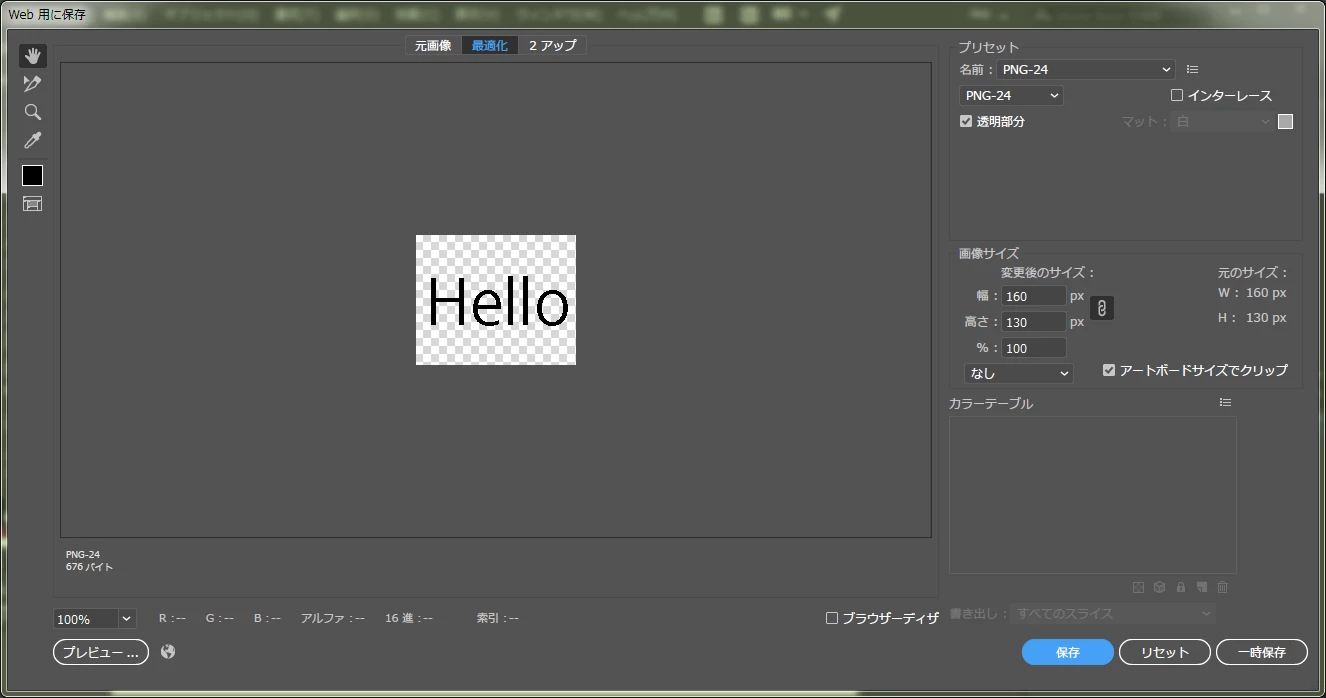Select the Hand tool
The height and width of the screenshot is (698, 1326).
click(x=33, y=56)
